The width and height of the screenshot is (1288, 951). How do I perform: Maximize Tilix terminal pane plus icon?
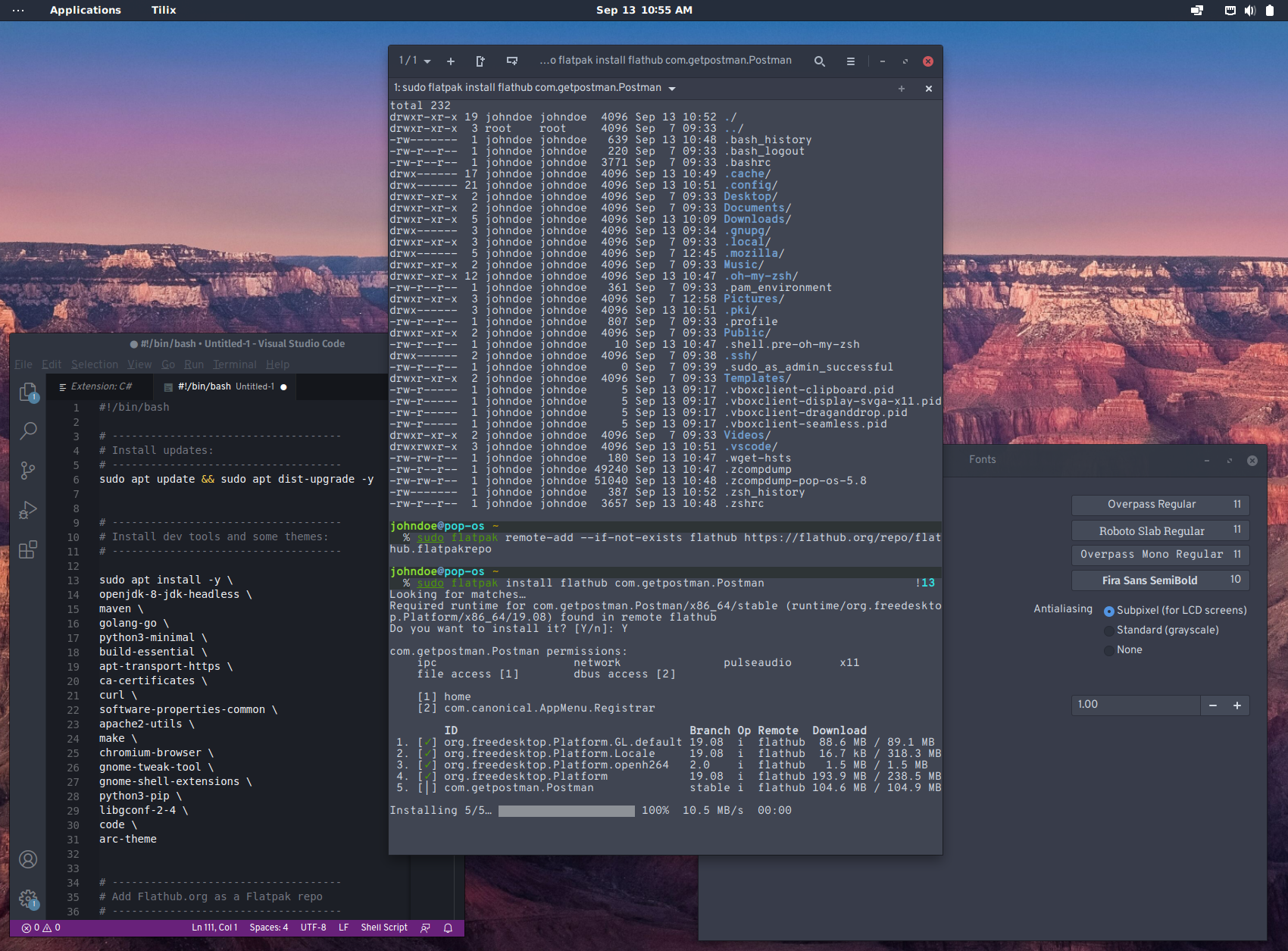click(902, 89)
